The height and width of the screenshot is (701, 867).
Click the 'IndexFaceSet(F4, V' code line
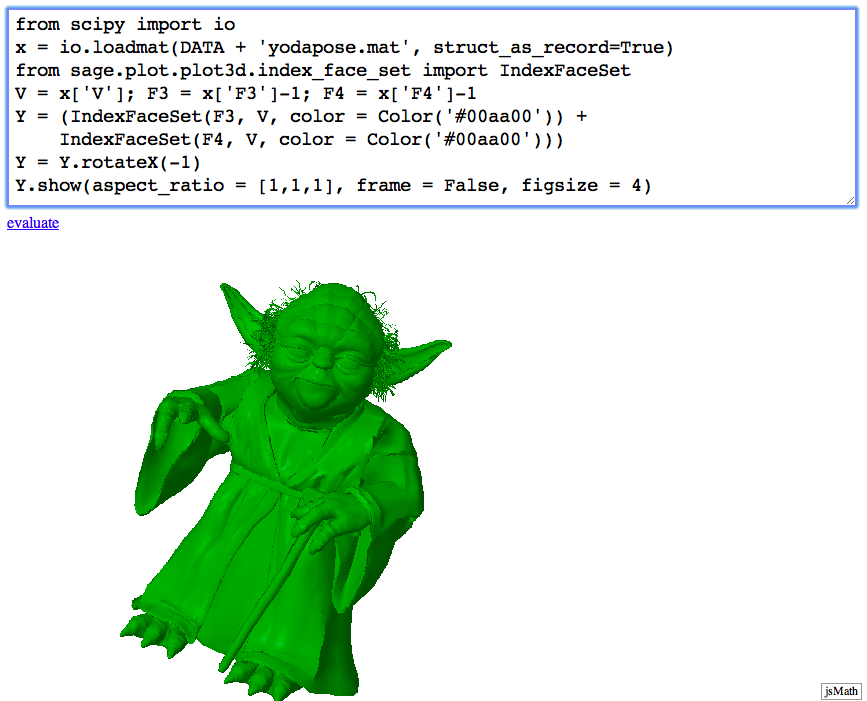(311, 139)
